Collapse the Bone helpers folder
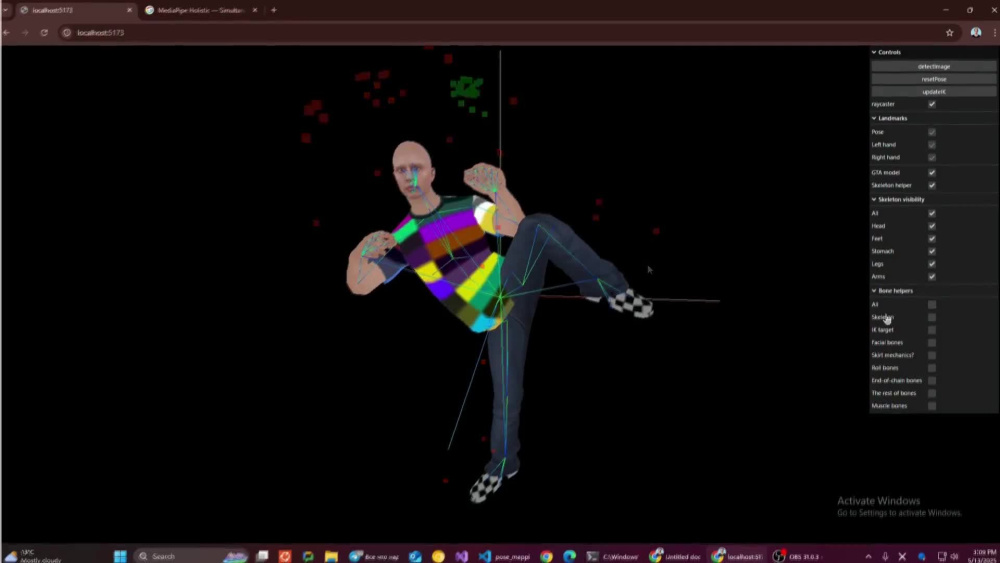The width and height of the screenshot is (1000, 563). tap(934, 291)
